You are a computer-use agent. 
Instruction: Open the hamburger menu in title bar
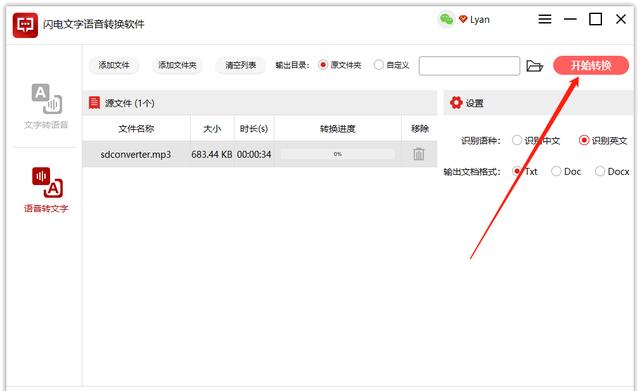544,19
